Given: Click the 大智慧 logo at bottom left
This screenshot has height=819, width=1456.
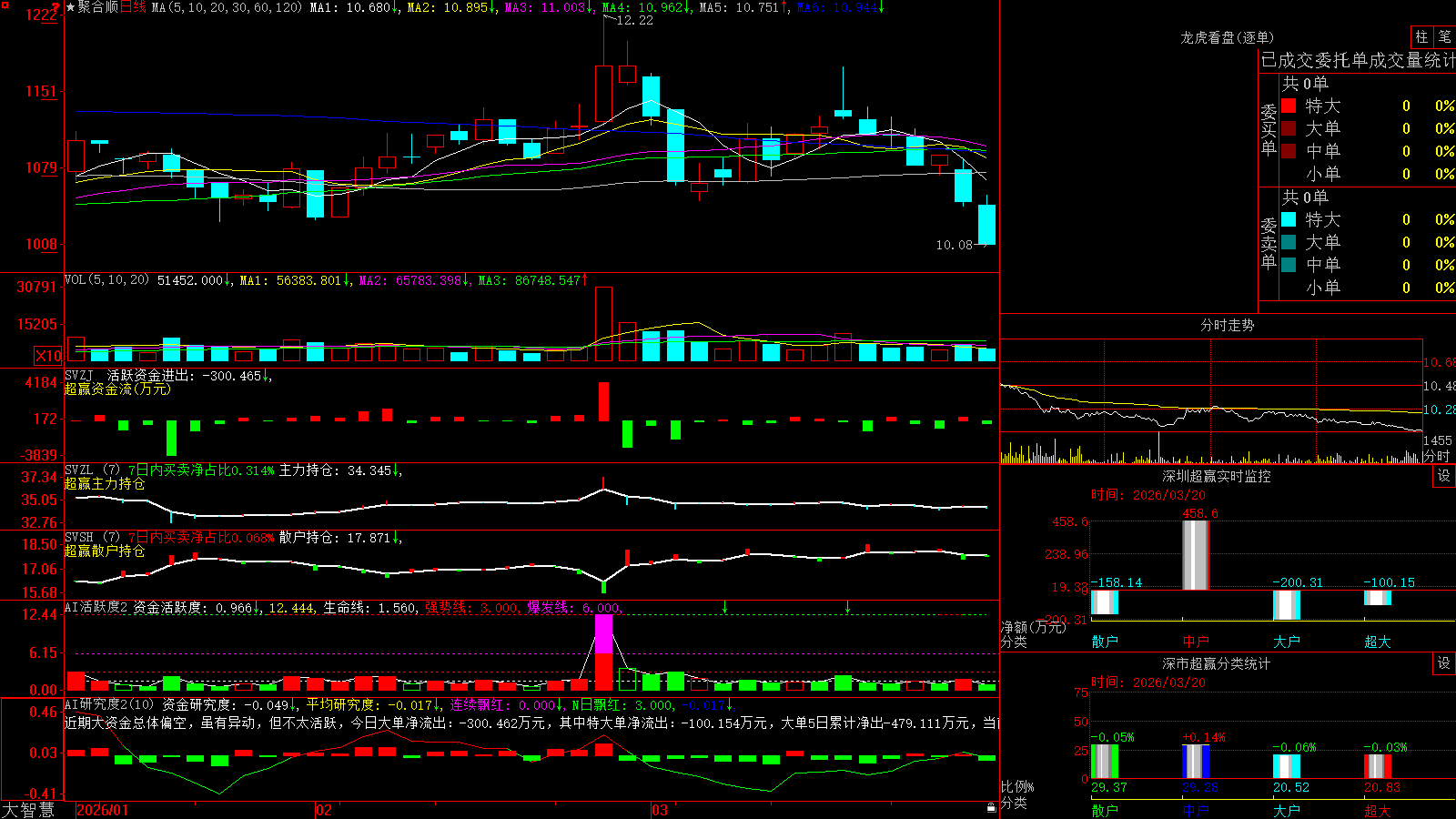Looking at the screenshot, I should point(28,810).
